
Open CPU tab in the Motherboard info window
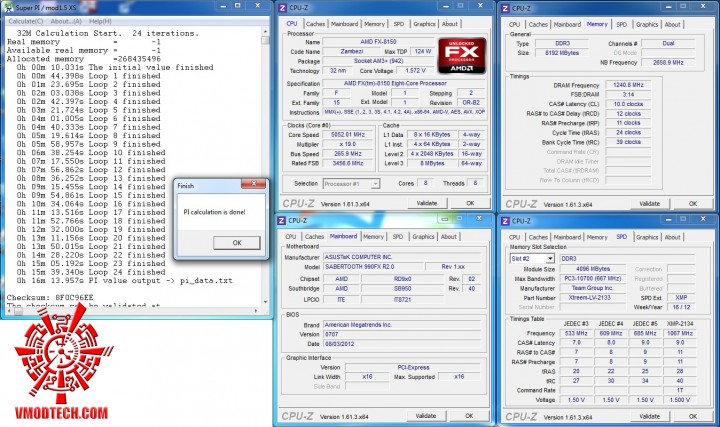291,236
